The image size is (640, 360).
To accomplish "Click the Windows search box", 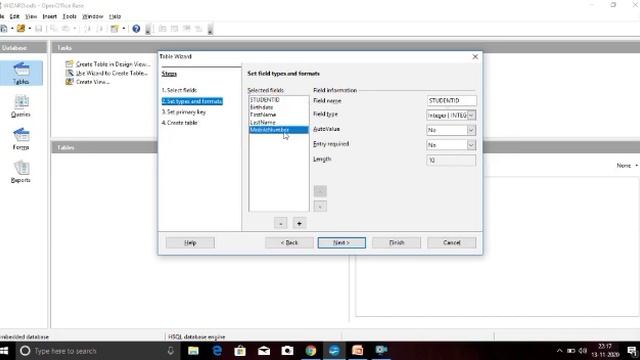I will 98,351.
